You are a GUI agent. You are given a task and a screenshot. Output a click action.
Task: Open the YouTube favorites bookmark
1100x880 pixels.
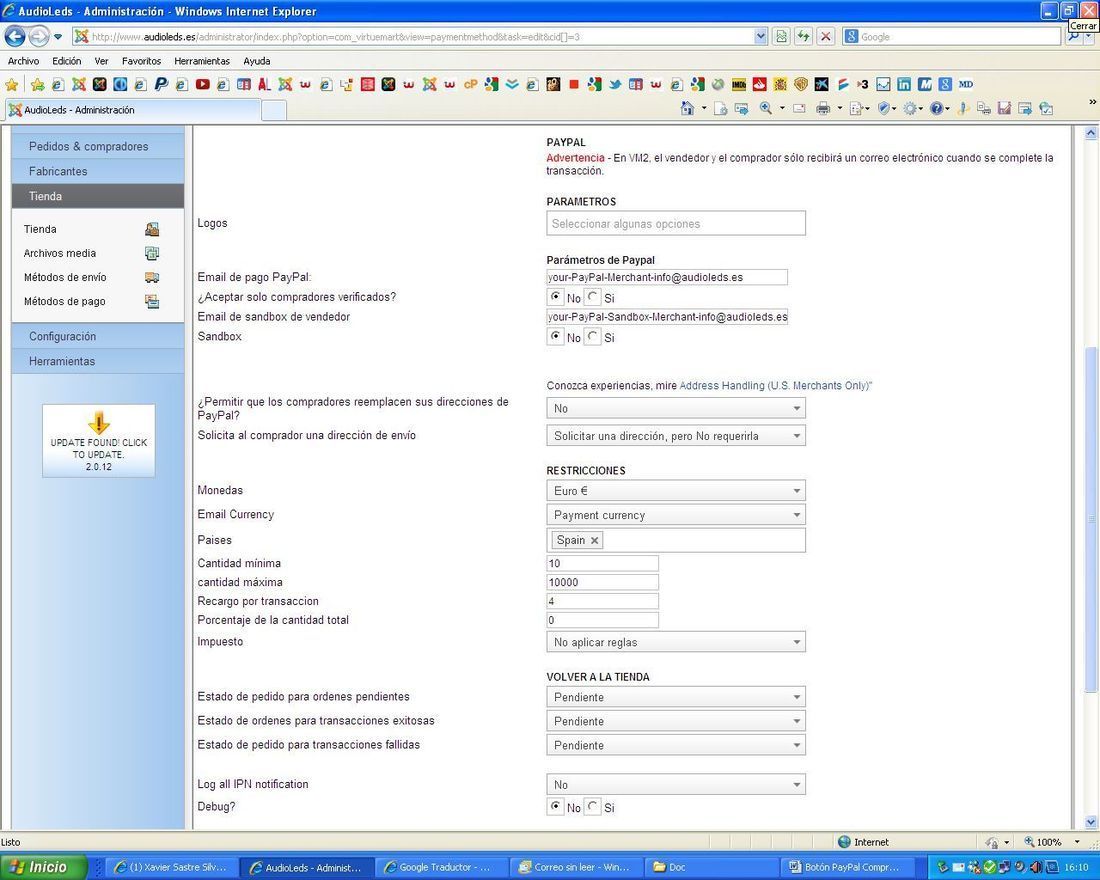tap(203, 84)
